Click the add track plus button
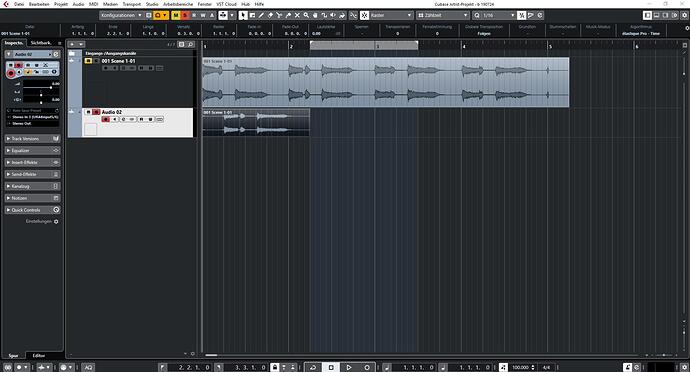690x372 pixels. [x=72, y=44]
